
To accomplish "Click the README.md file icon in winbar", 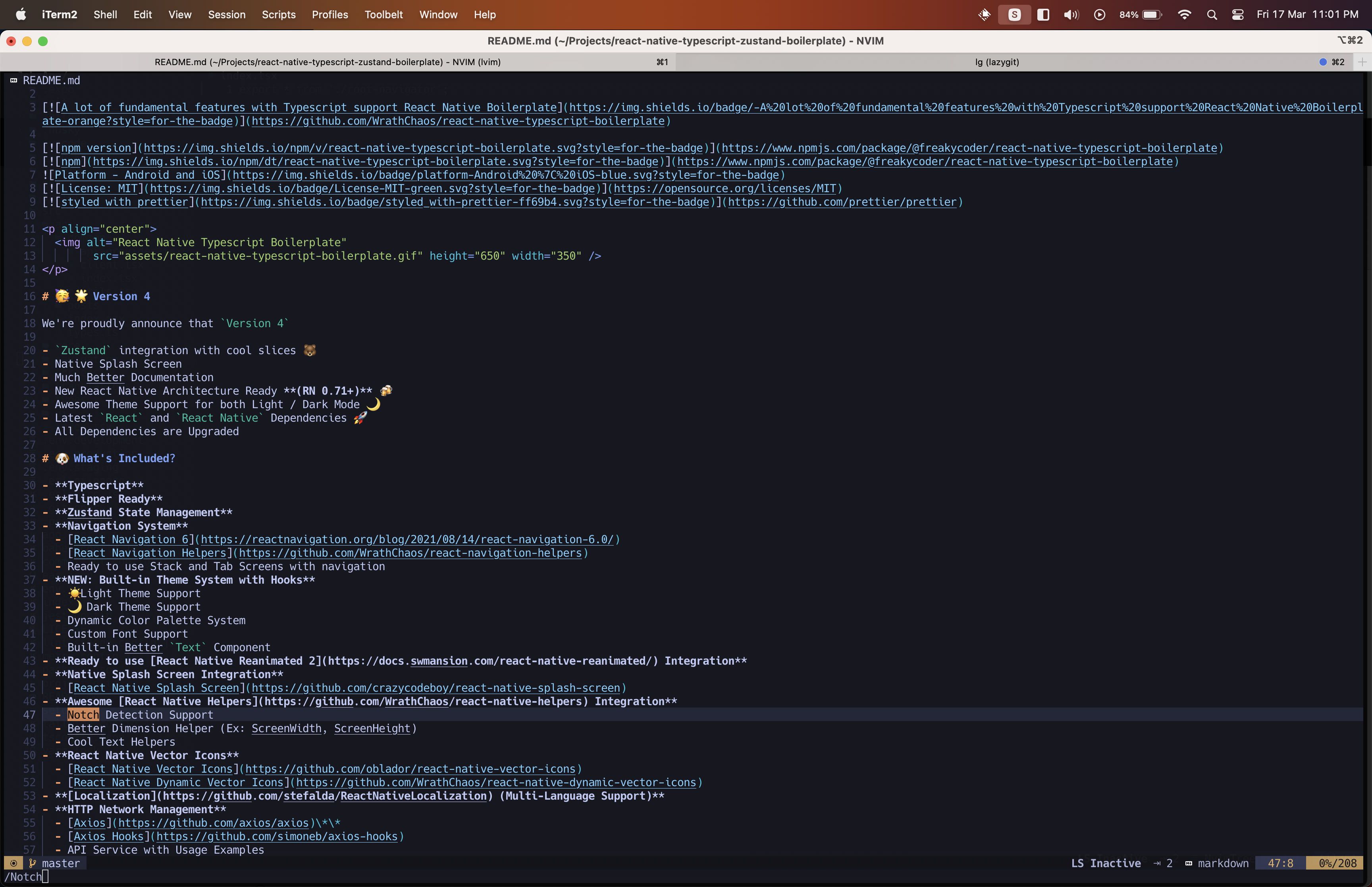I will click(x=14, y=80).
